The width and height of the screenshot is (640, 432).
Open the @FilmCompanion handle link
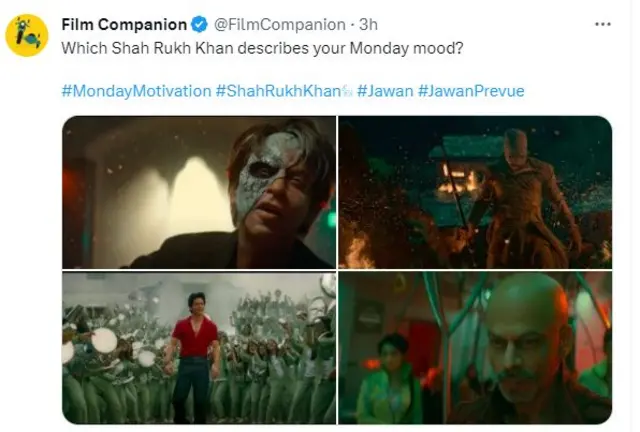pos(280,25)
